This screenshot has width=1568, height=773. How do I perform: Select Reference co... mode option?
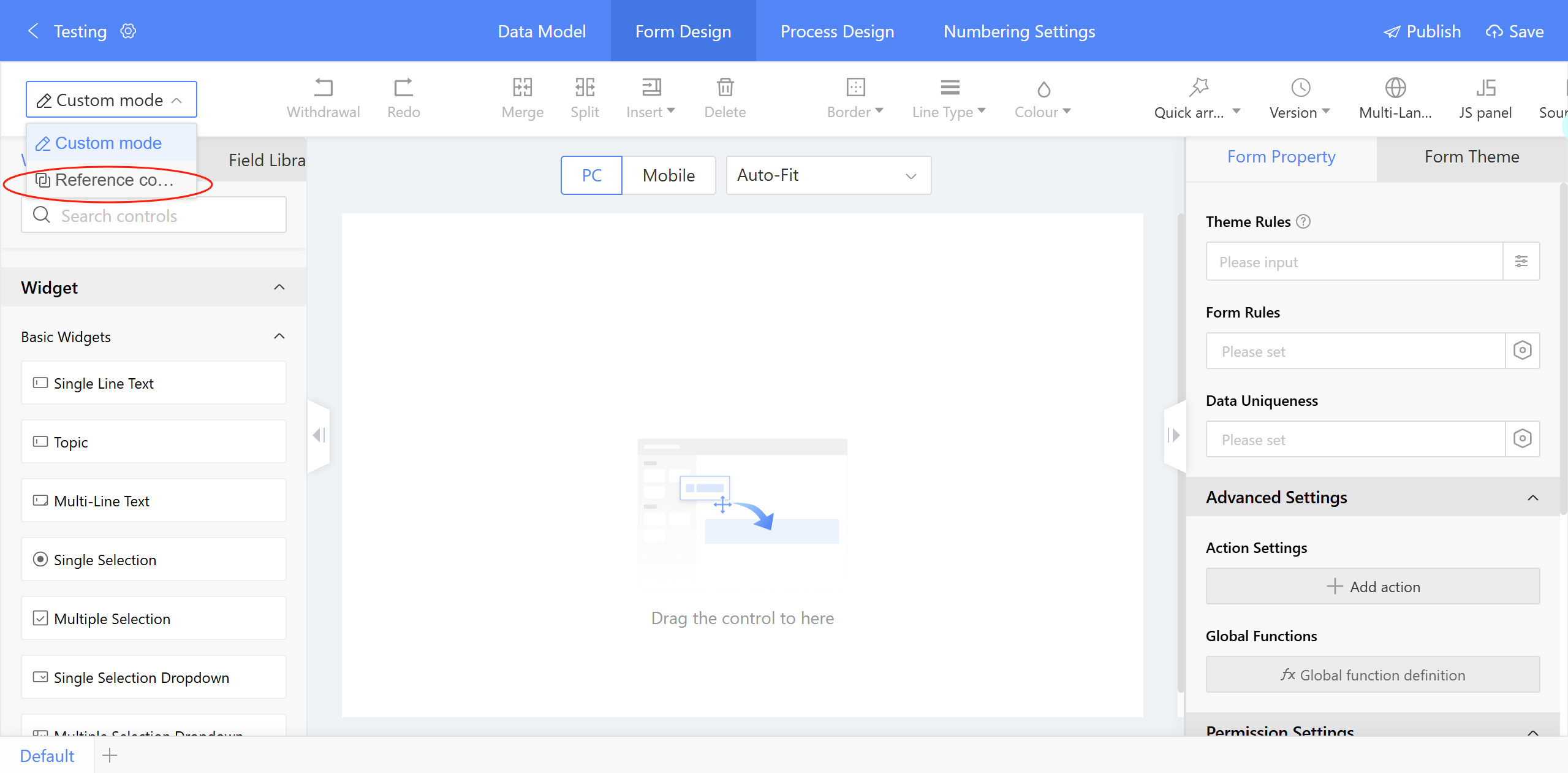click(x=110, y=180)
